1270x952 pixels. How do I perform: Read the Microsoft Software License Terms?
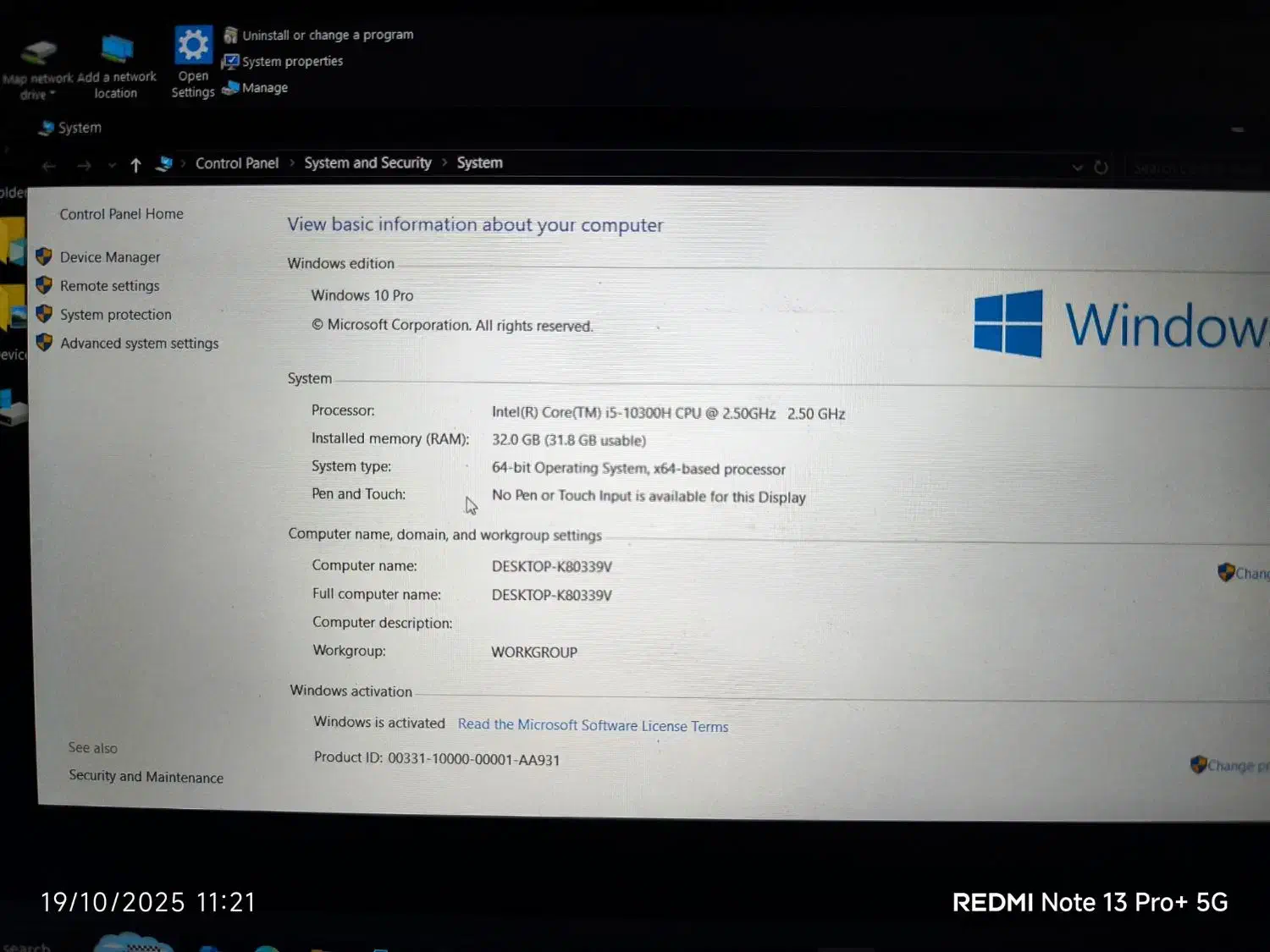[x=593, y=725]
